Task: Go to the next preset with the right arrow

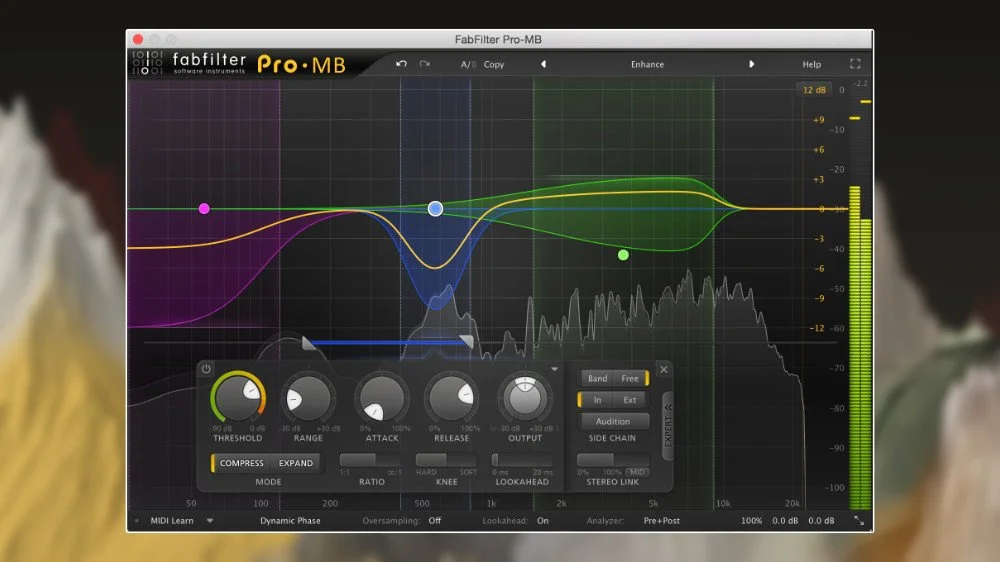Action: point(751,64)
